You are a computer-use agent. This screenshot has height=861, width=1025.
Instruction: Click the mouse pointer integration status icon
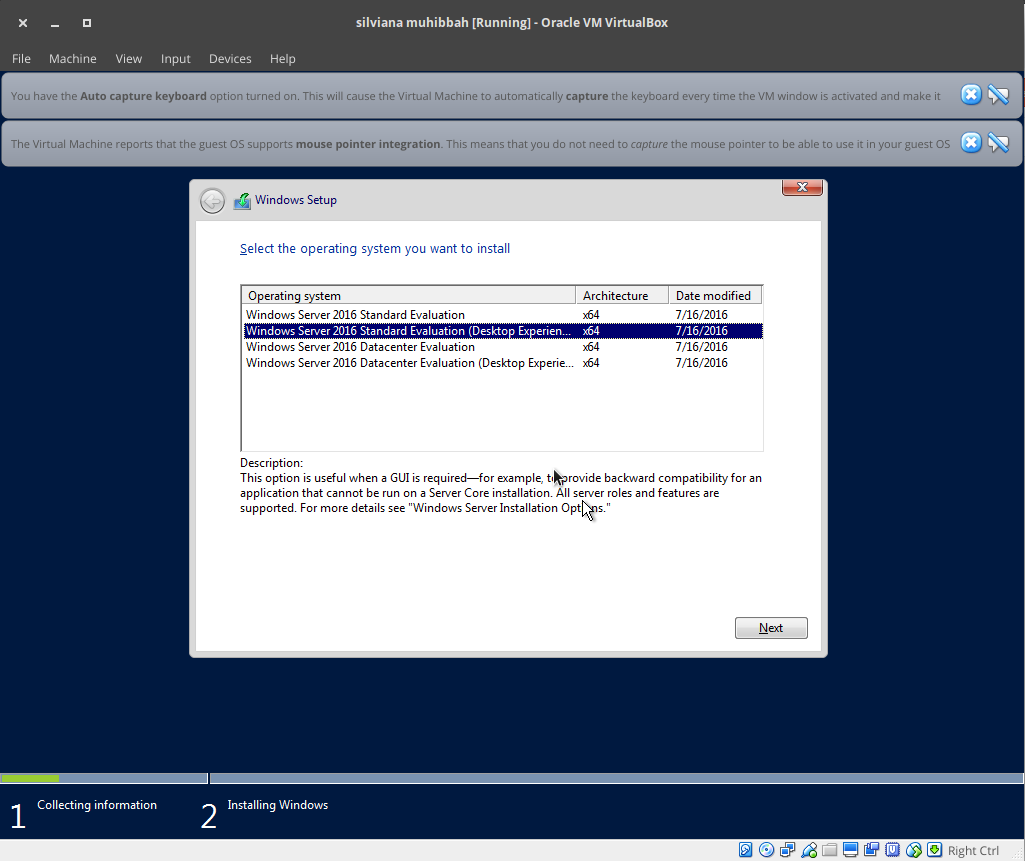(x=914, y=849)
